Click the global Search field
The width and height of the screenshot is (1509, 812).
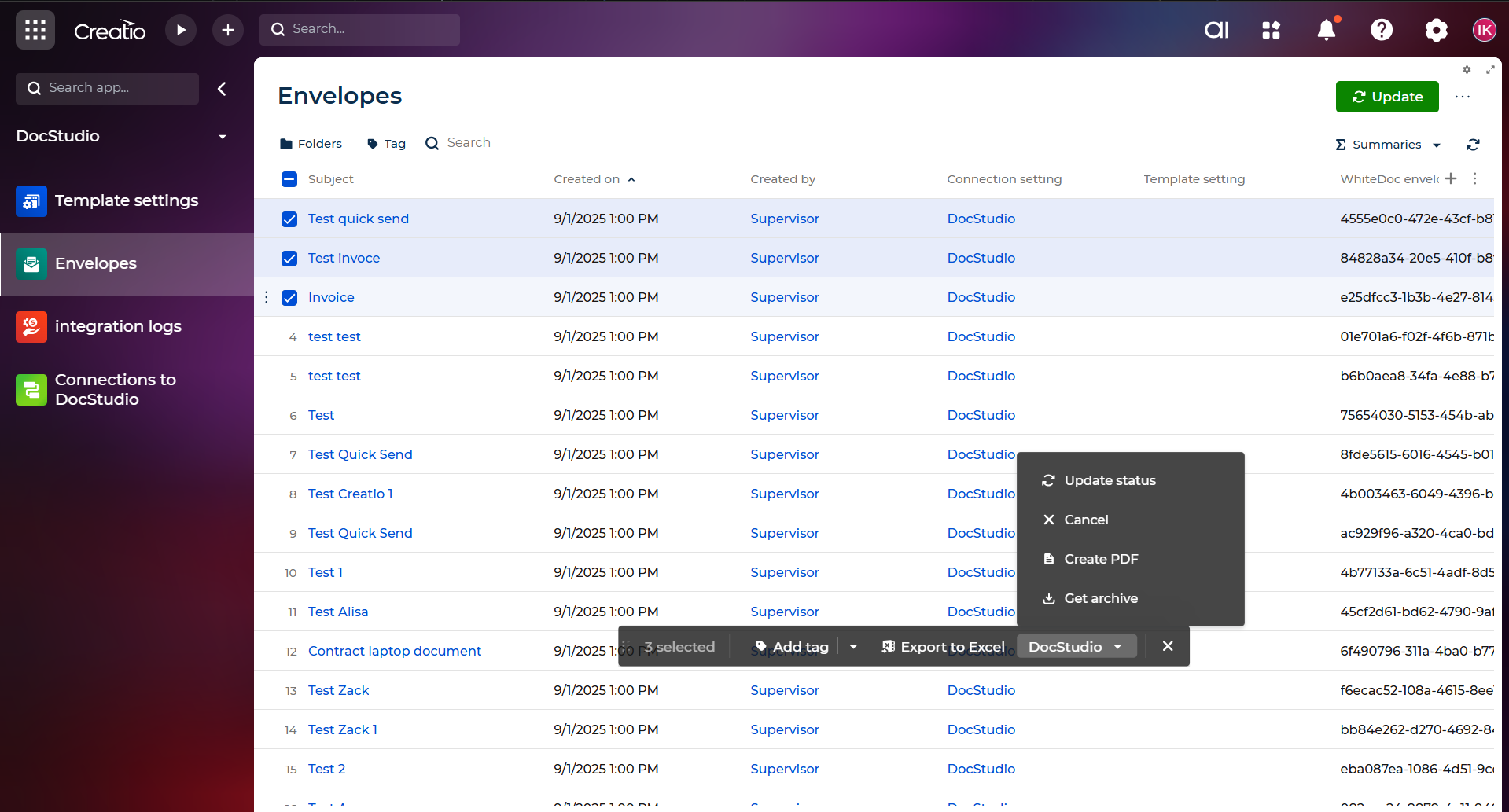pyautogui.click(x=360, y=29)
